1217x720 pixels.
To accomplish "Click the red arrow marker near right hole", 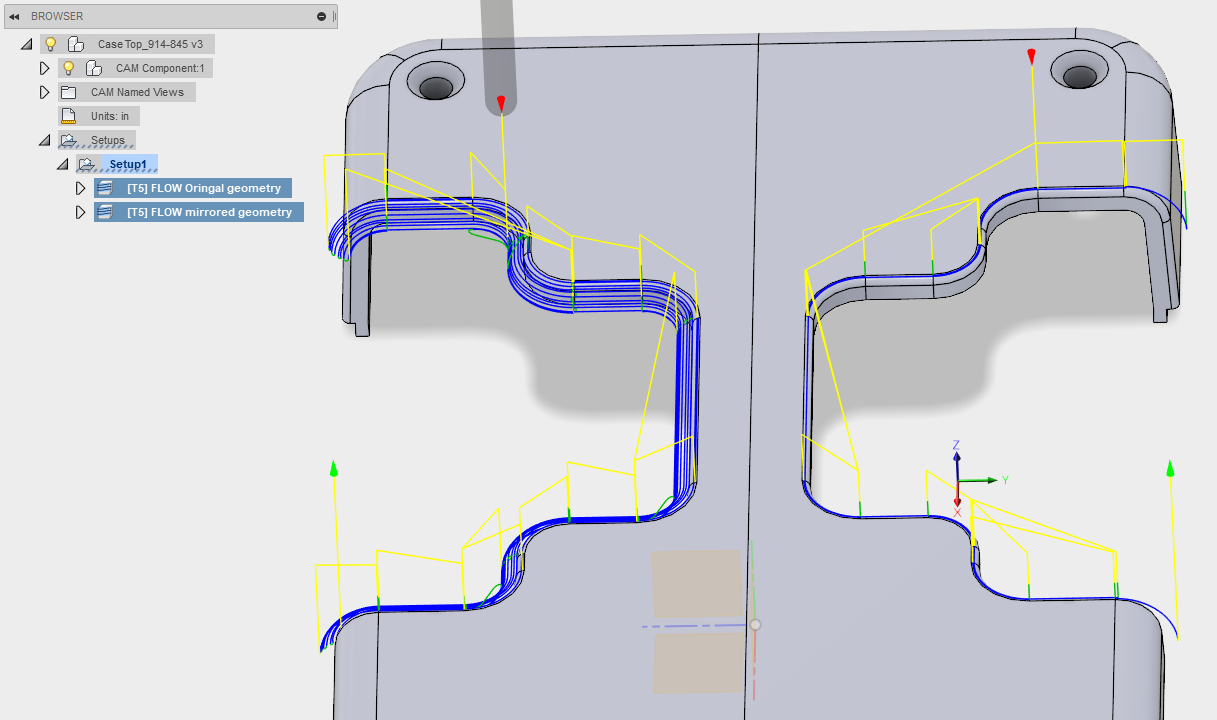I will (1032, 56).
